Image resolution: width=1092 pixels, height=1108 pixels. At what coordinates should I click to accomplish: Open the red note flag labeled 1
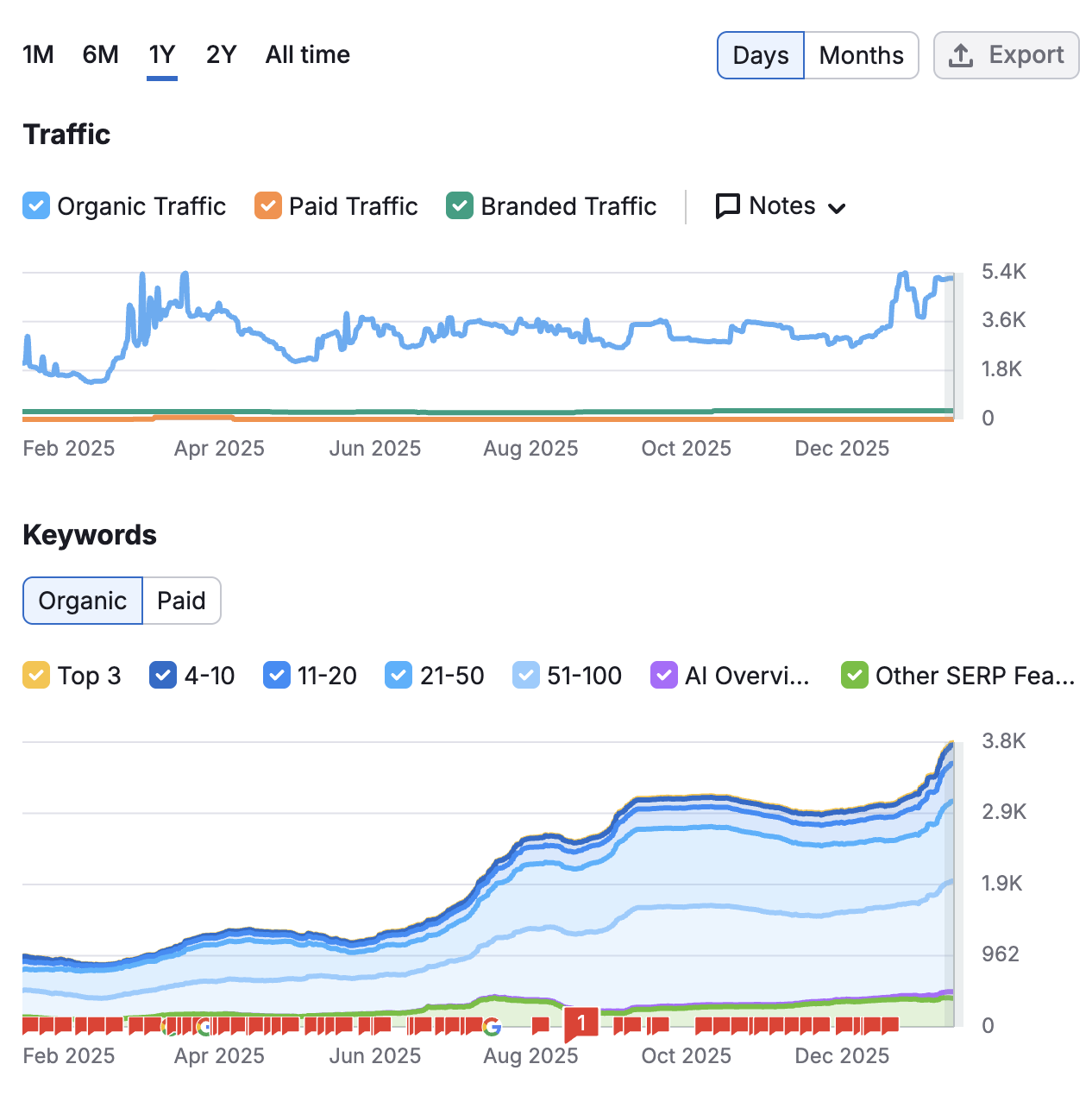[x=581, y=1024]
